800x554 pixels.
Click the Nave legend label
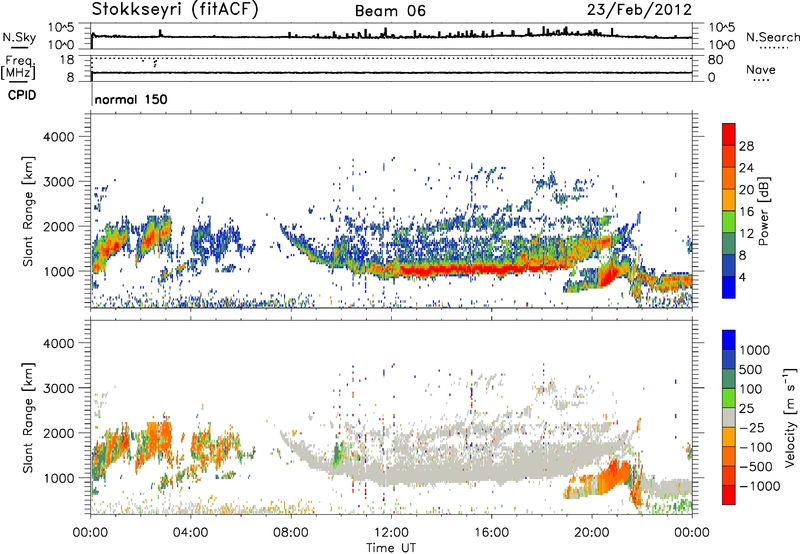(761, 69)
